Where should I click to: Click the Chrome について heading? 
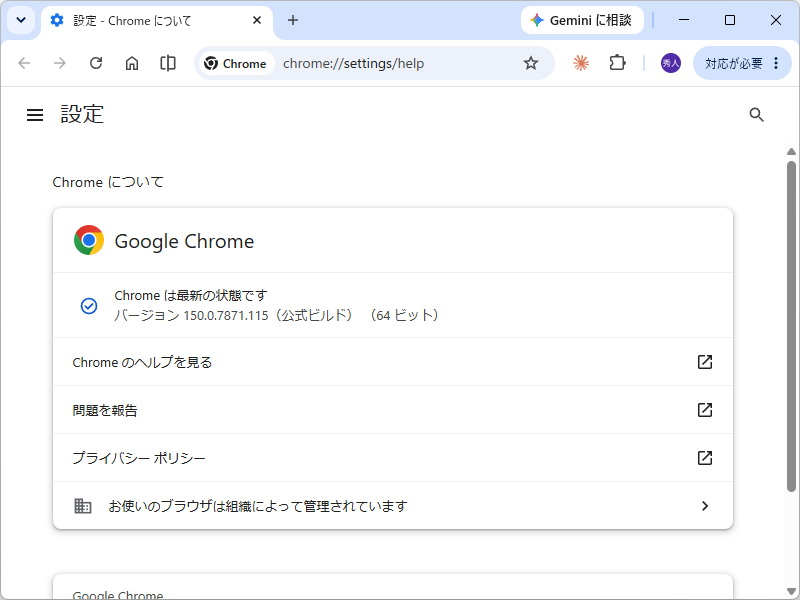[108, 182]
